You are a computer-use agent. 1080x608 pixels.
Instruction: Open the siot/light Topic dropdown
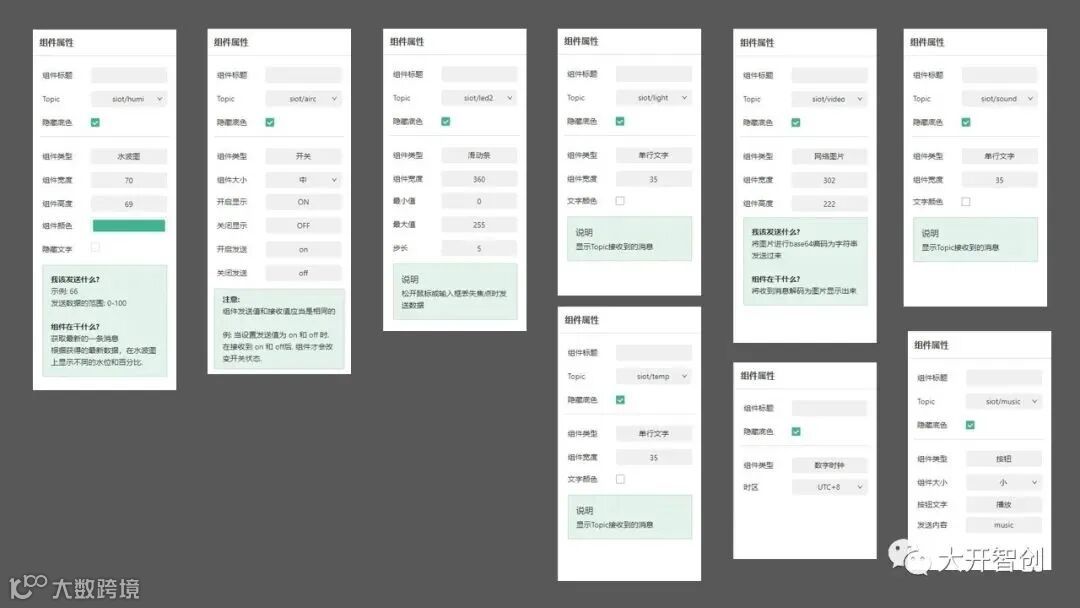pos(654,98)
